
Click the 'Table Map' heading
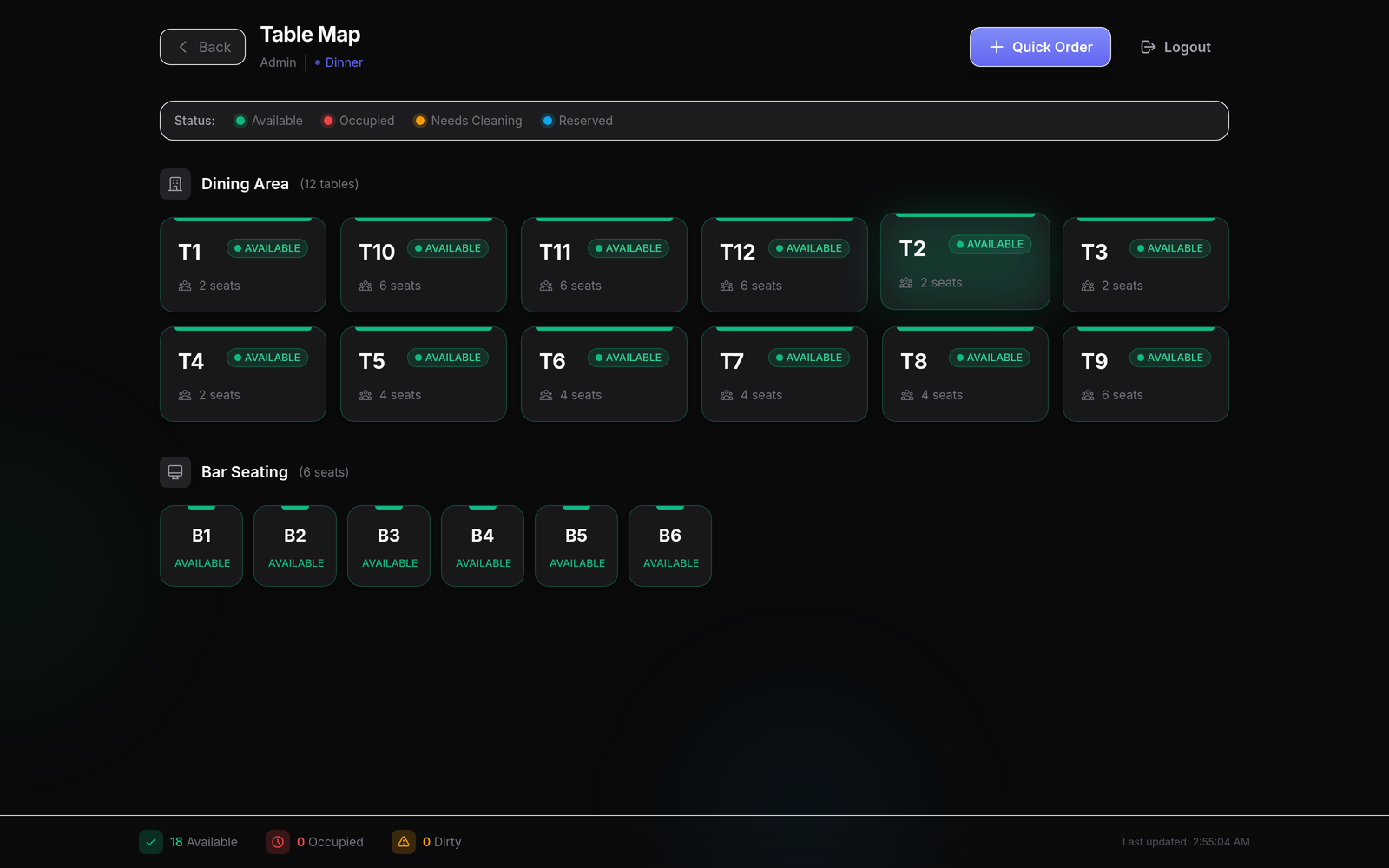[x=310, y=35]
